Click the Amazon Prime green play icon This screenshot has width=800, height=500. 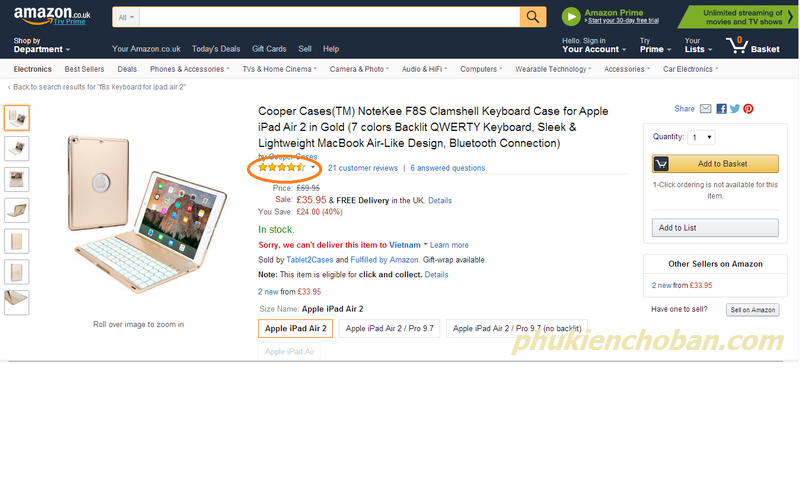(571, 17)
